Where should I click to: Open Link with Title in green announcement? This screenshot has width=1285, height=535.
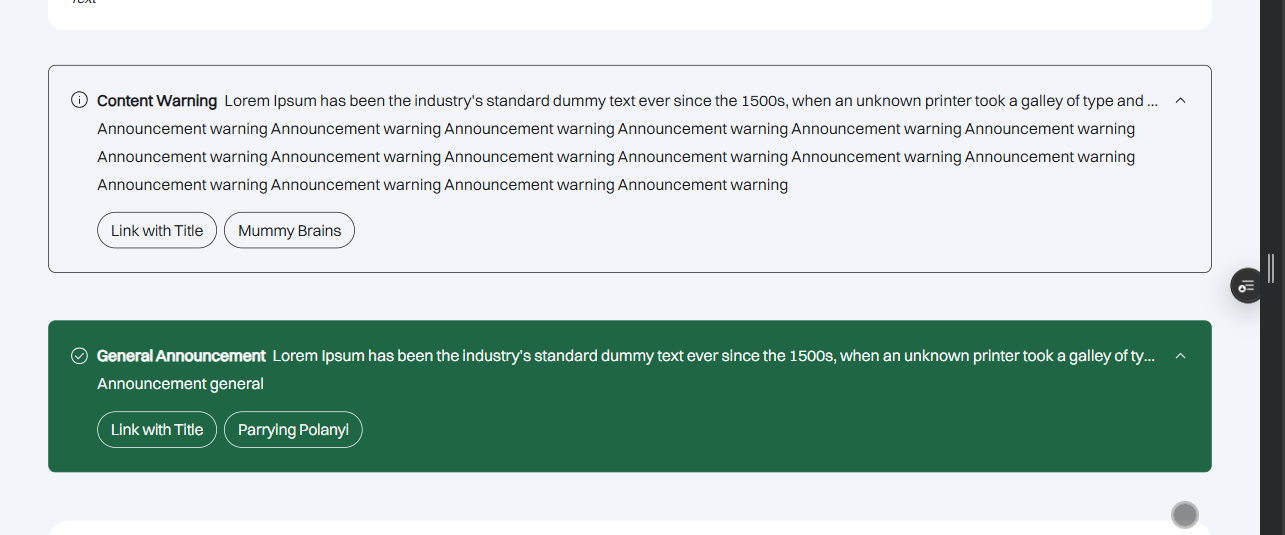coord(157,430)
